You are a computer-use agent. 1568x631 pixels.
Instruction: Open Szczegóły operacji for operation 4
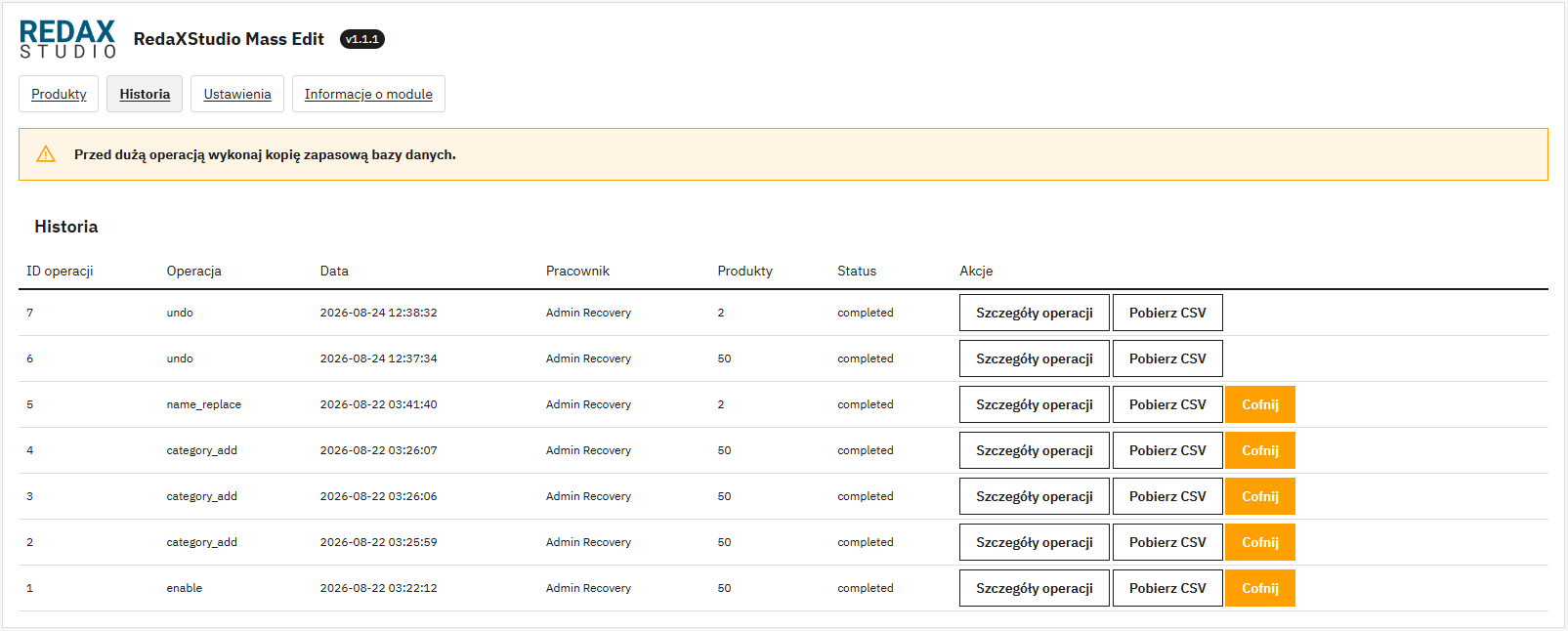tap(1035, 450)
